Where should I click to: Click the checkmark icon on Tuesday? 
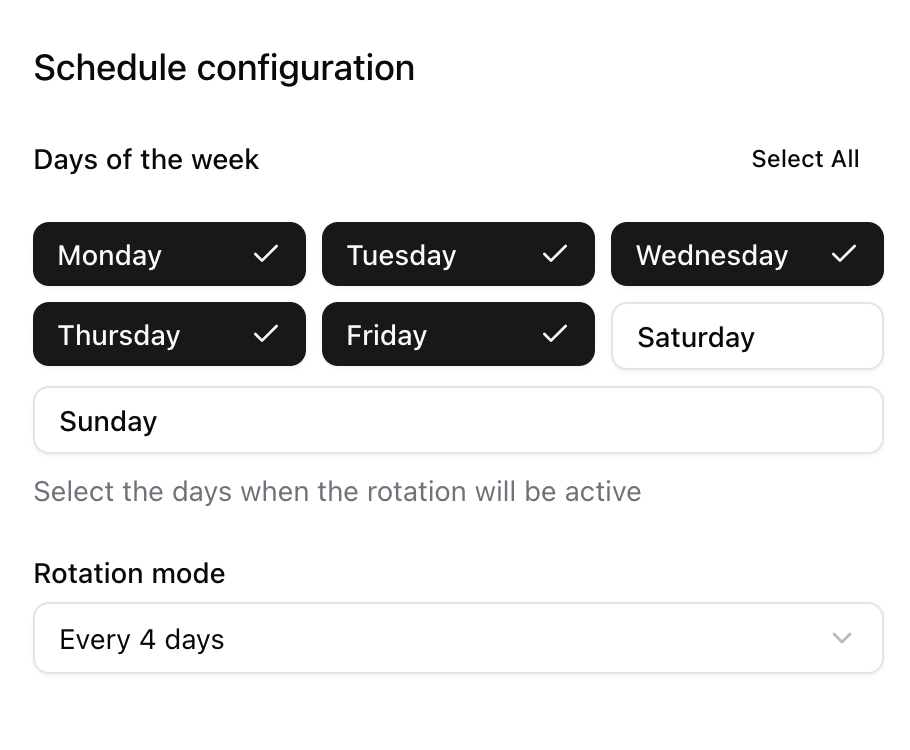pos(555,254)
